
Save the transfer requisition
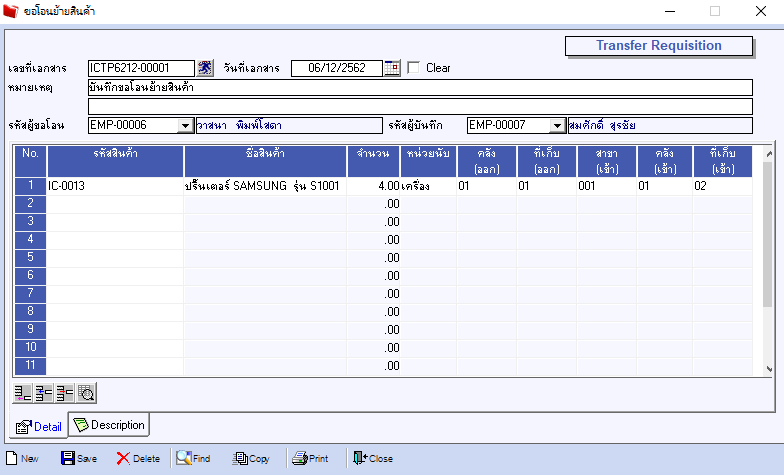(79, 458)
